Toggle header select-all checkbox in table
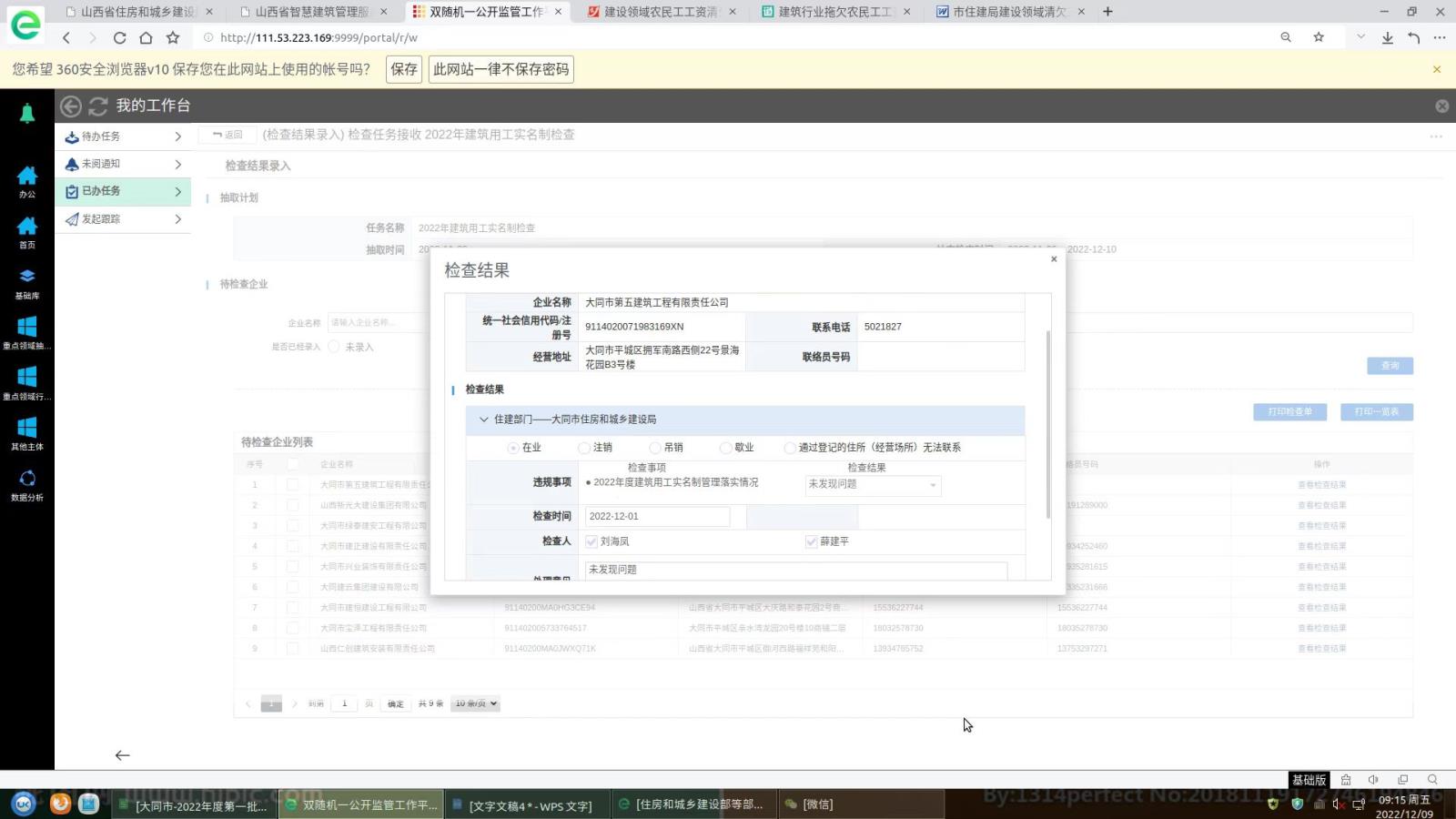Viewport: 1456px width, 819px height. [x=292, y=464]
